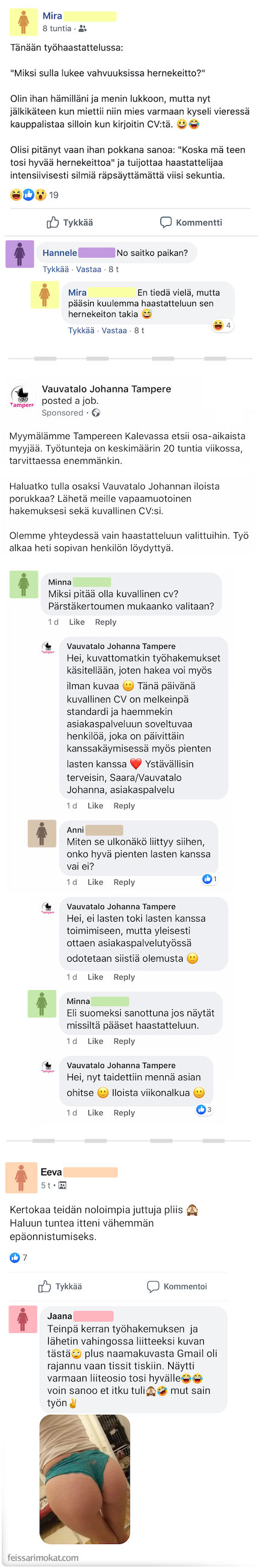The width and height of the screenshot is (262, 1568).
Task: Click Reply under Minna's first comment
Action: (105, 622)
